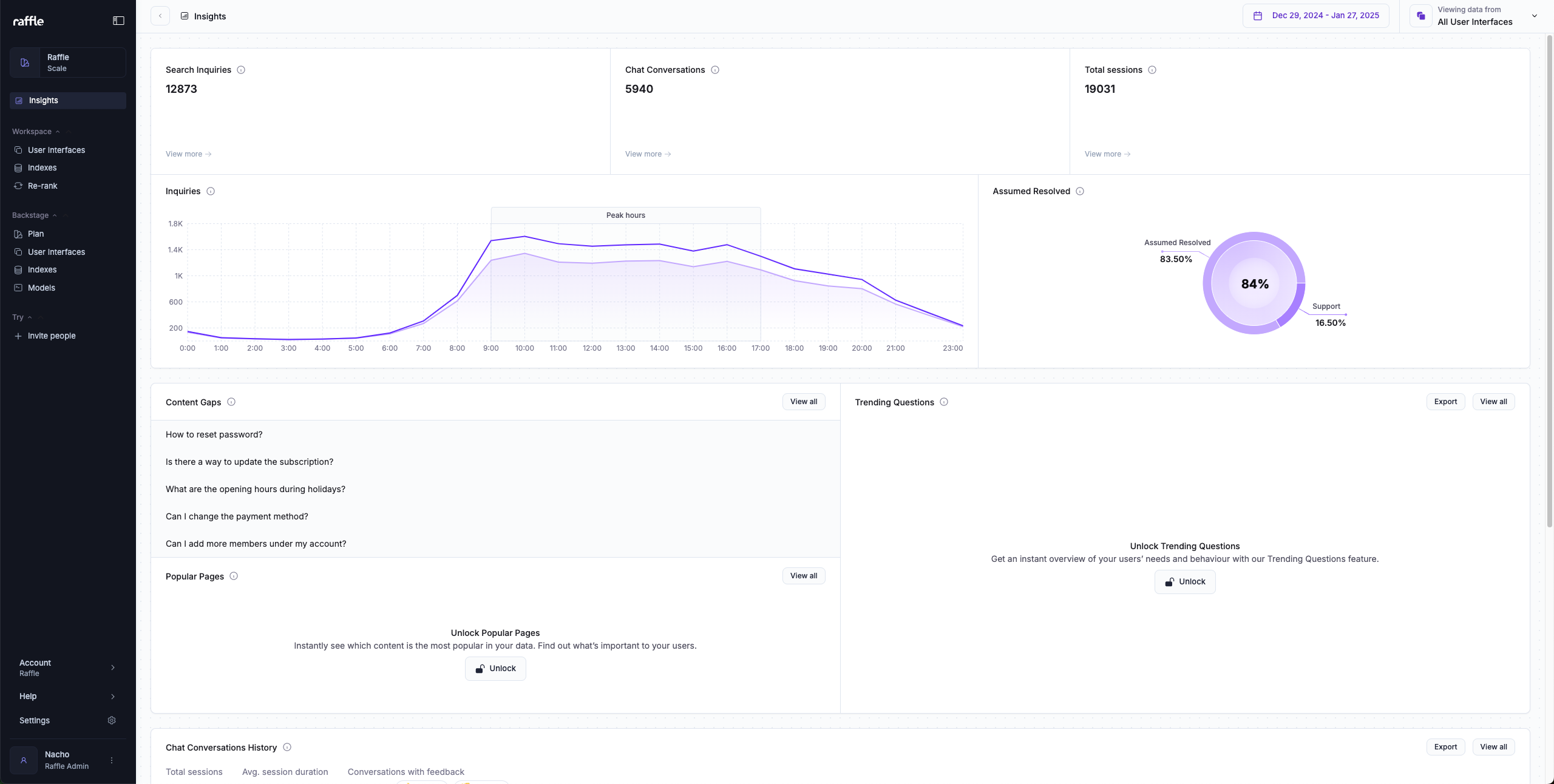Click the info icon beside Search Inquiries
The width and height of the screenshot is (1554, 784).
241,70
